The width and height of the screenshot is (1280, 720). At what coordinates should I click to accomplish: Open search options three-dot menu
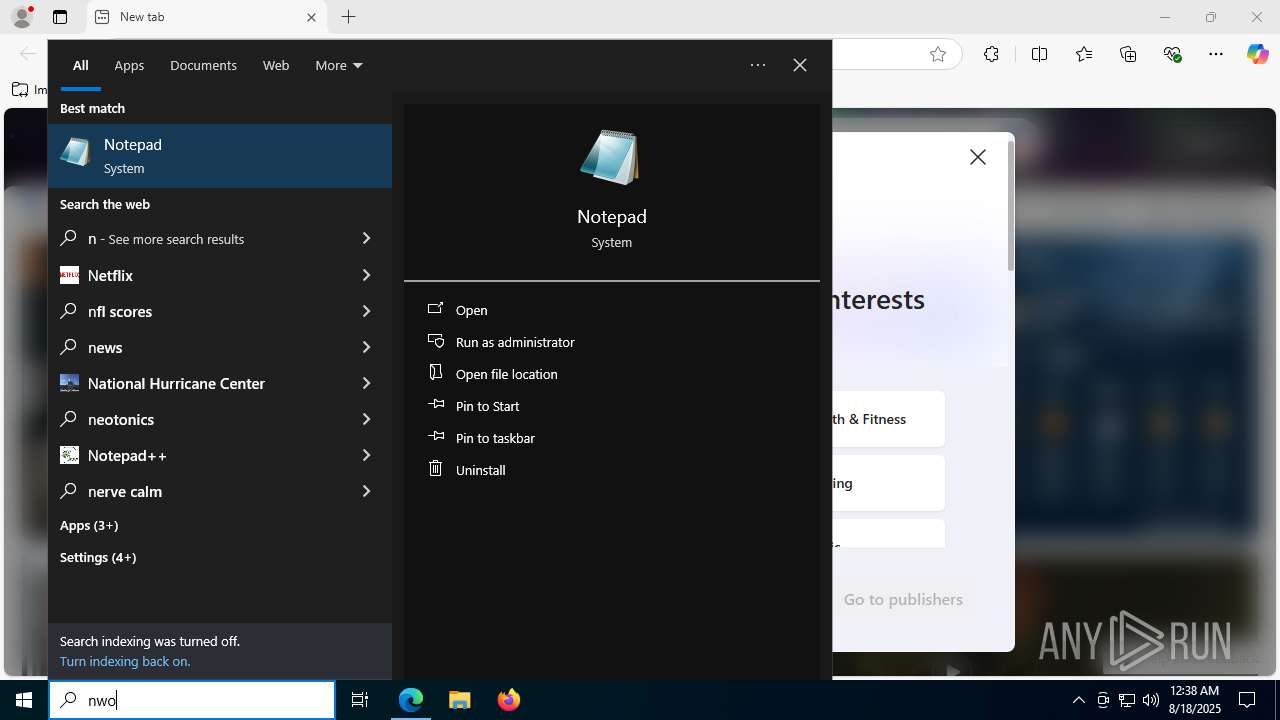pos(758,65)
